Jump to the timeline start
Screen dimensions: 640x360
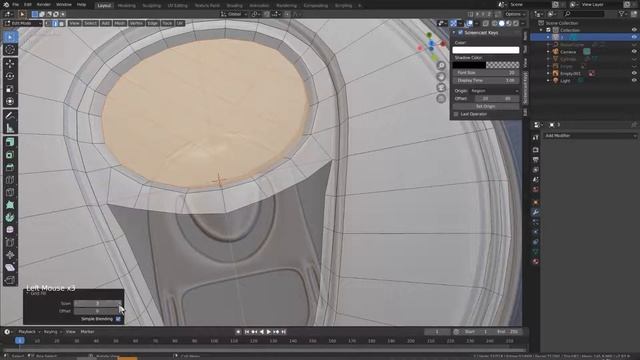pos(247,332)
